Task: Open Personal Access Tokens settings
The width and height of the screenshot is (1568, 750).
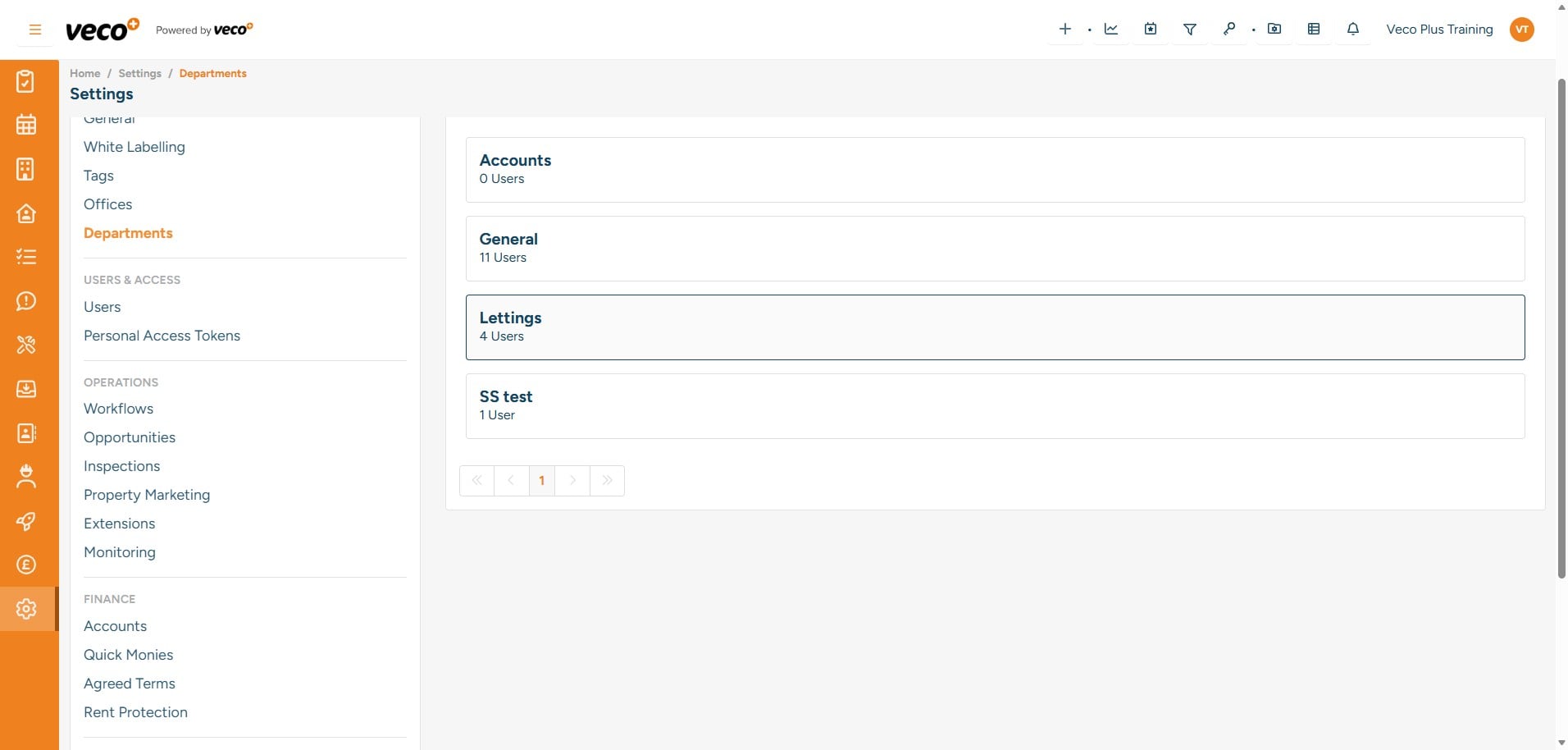Action: tap(162, 336)
